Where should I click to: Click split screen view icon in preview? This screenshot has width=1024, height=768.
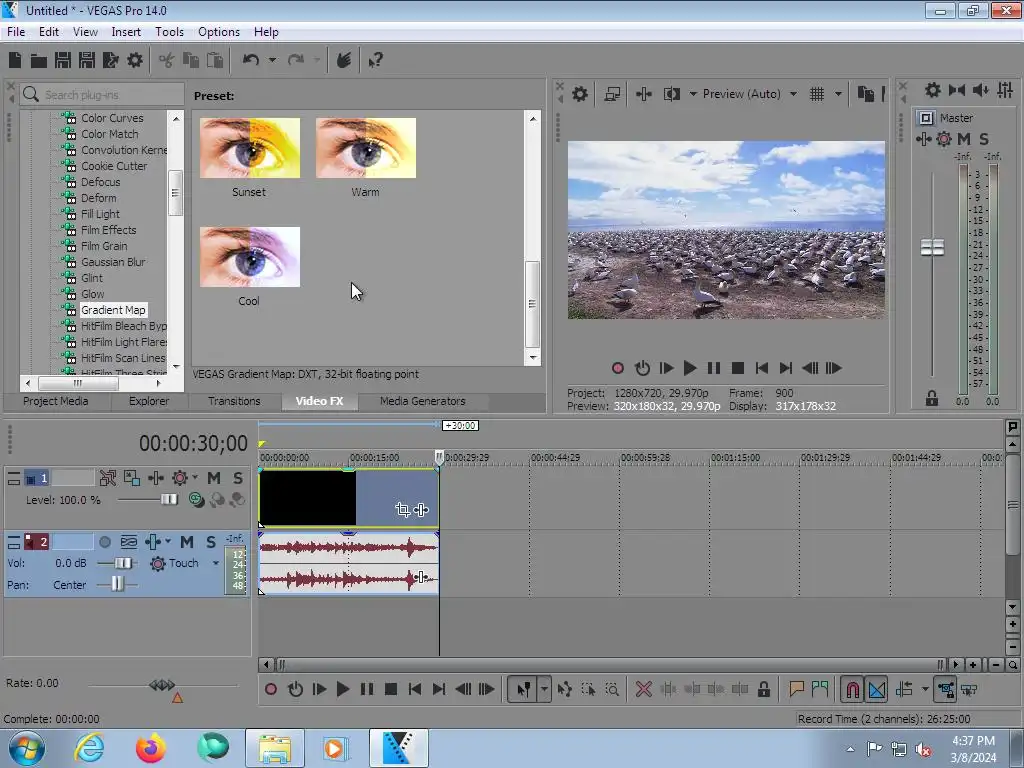(x=671, y=94)
